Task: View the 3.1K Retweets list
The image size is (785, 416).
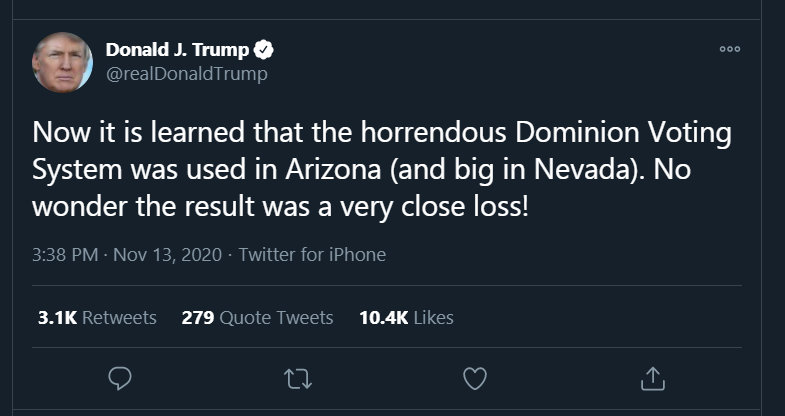Action: pyautogui.click(x=97, y=317)
